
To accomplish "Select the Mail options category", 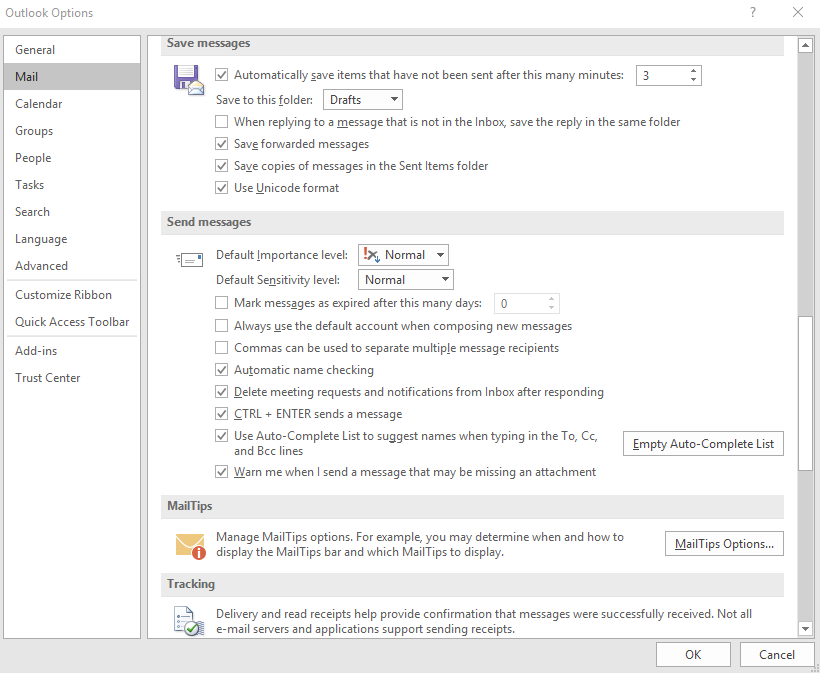I will [72, 77].
